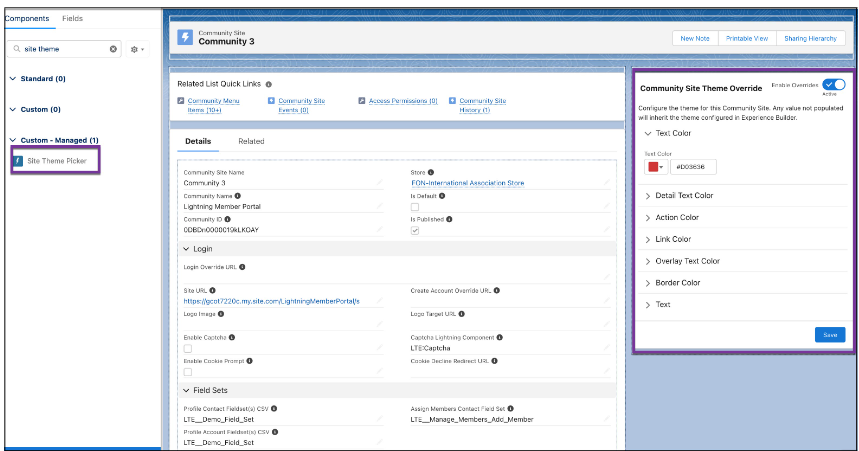Click the Community Site Events link icon
Screen dimensions: 859x451
point(271,101)
